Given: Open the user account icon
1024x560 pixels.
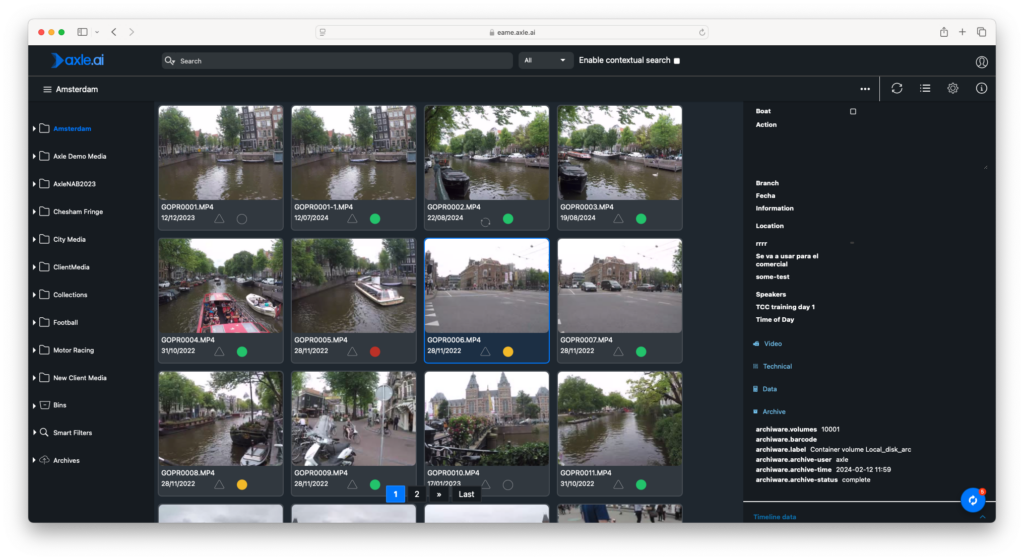Looking at the screenshot, I should pyautogui.click(x=981, y=61).
